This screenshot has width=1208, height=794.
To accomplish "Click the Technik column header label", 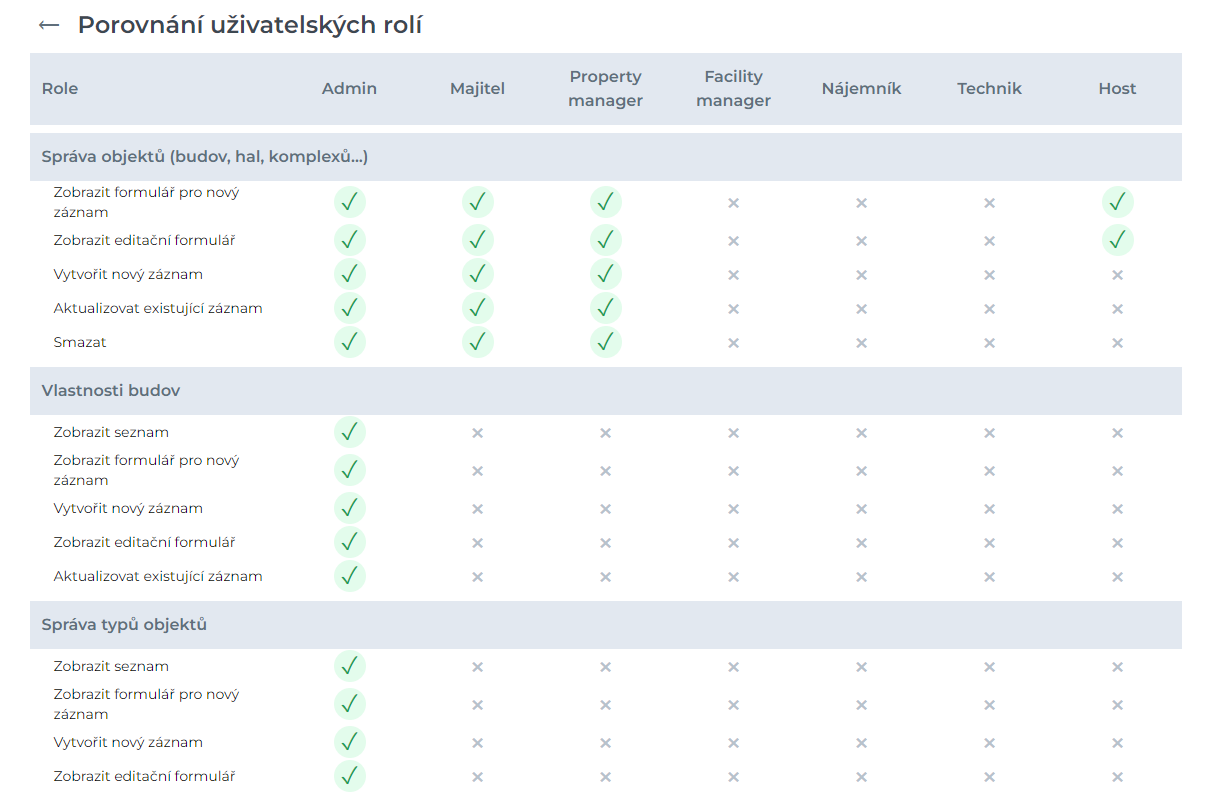I will [x=989, y=88].
